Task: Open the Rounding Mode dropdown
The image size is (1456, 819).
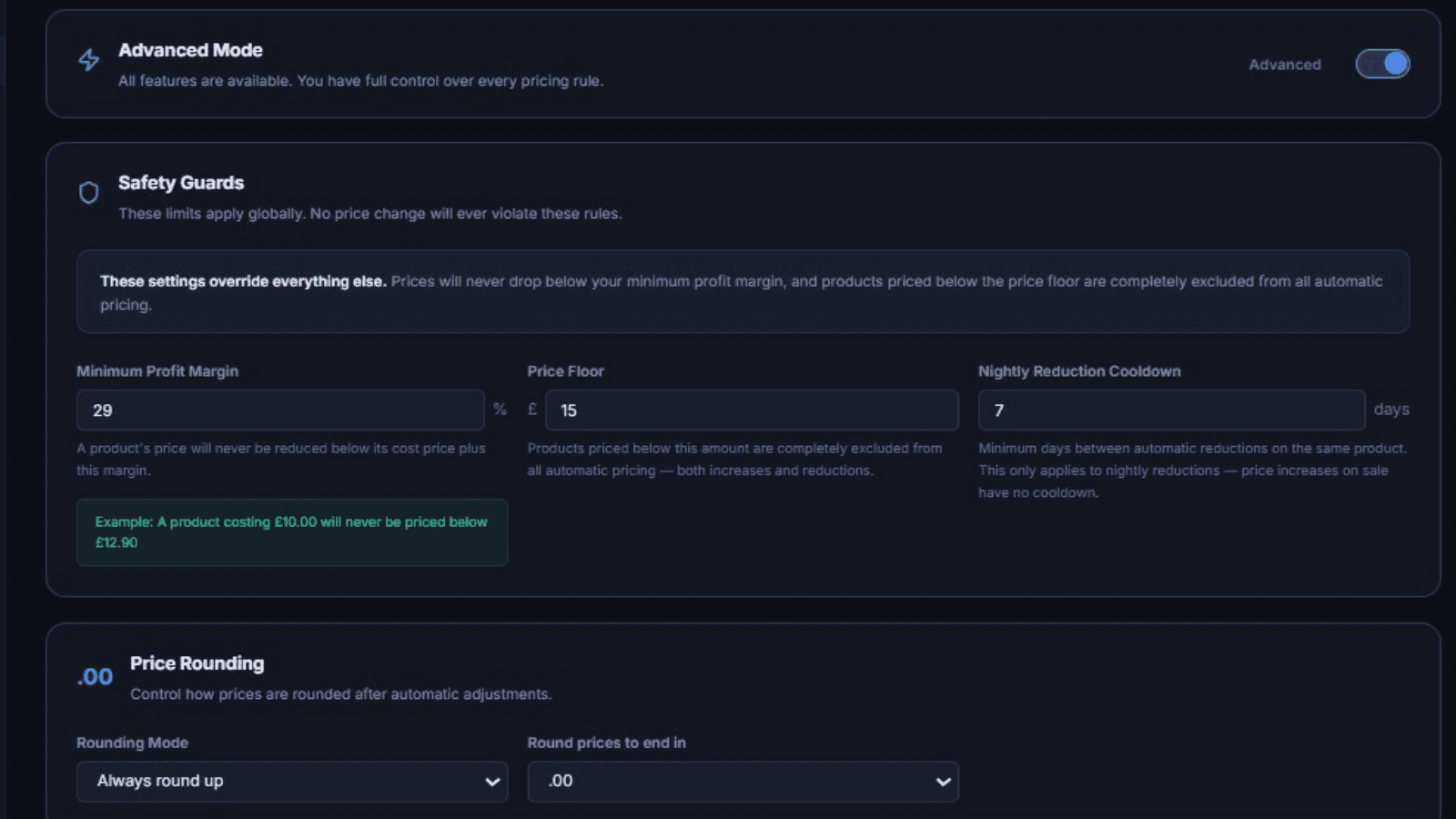Action: pos(292,782)
